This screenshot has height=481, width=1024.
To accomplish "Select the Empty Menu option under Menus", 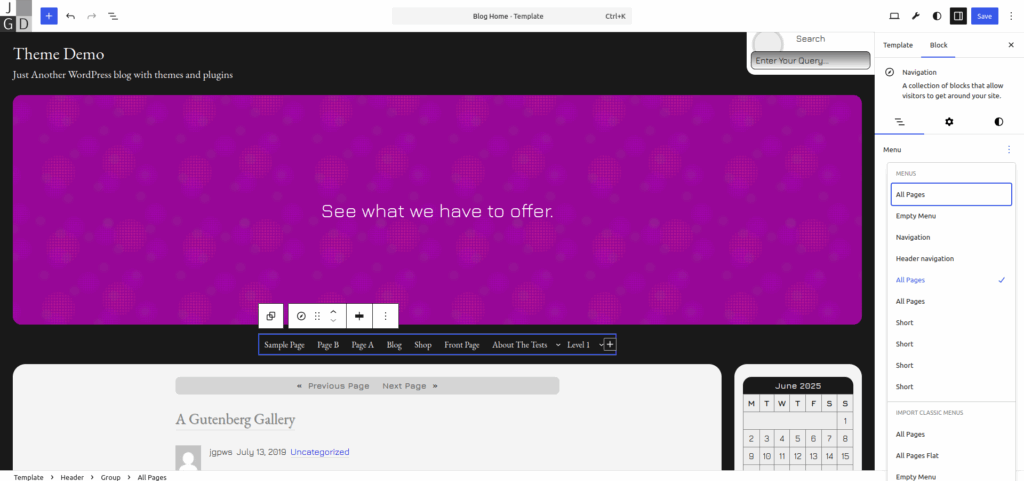I will (x=916, y=216).
